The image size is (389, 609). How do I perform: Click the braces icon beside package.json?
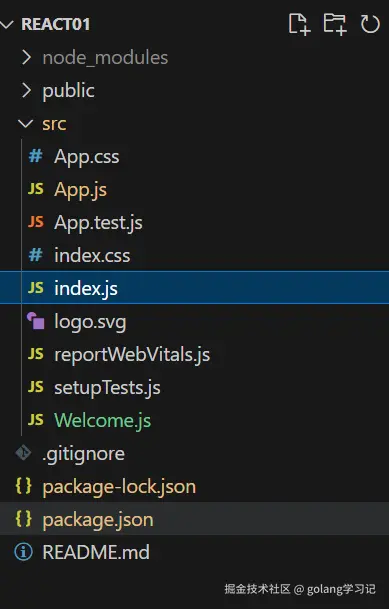click(23, 519)
